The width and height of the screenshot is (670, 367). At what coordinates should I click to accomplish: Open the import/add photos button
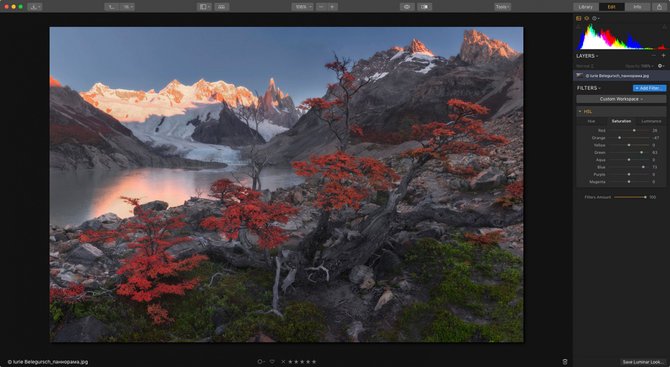click(x=35, y=7)
